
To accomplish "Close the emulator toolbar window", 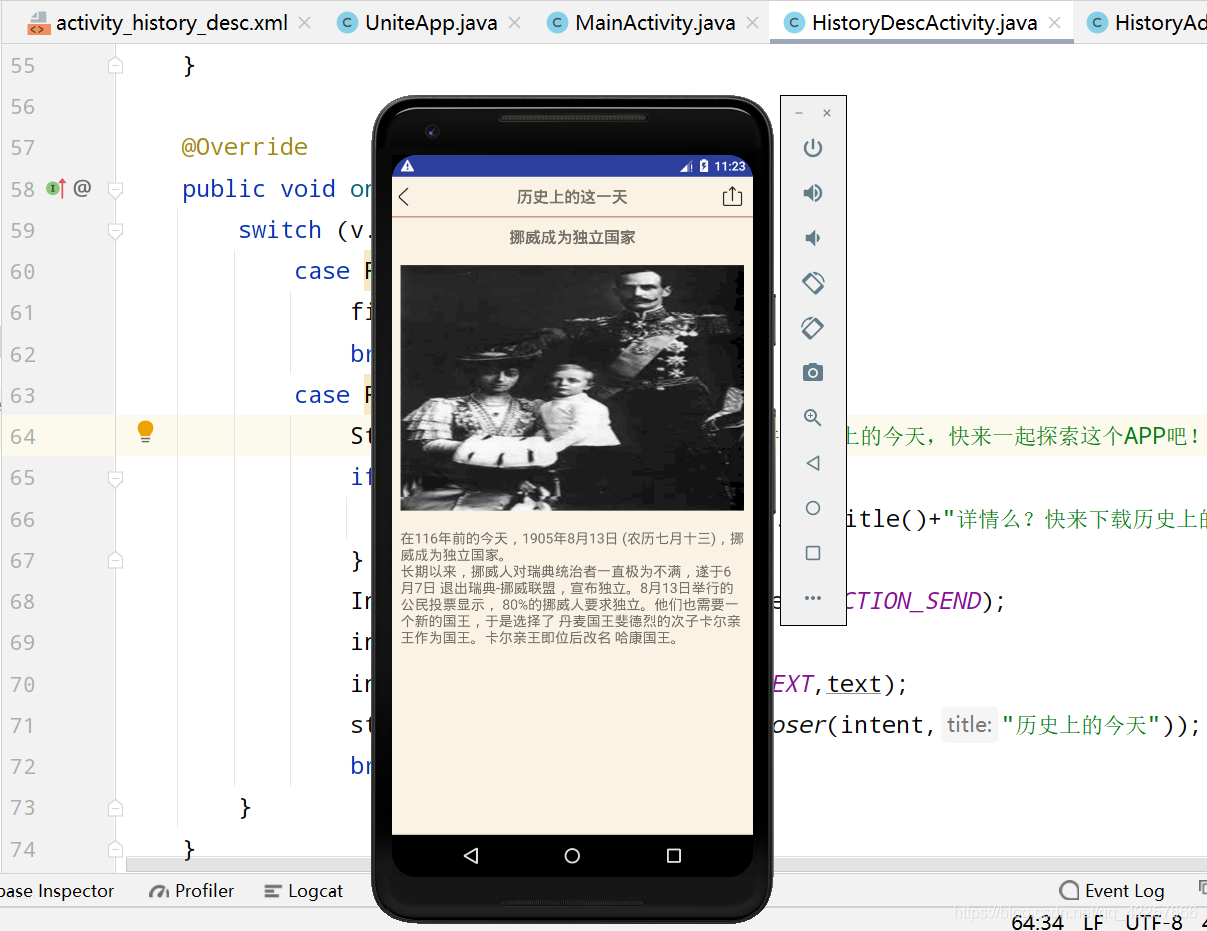I will pos(827,113).
